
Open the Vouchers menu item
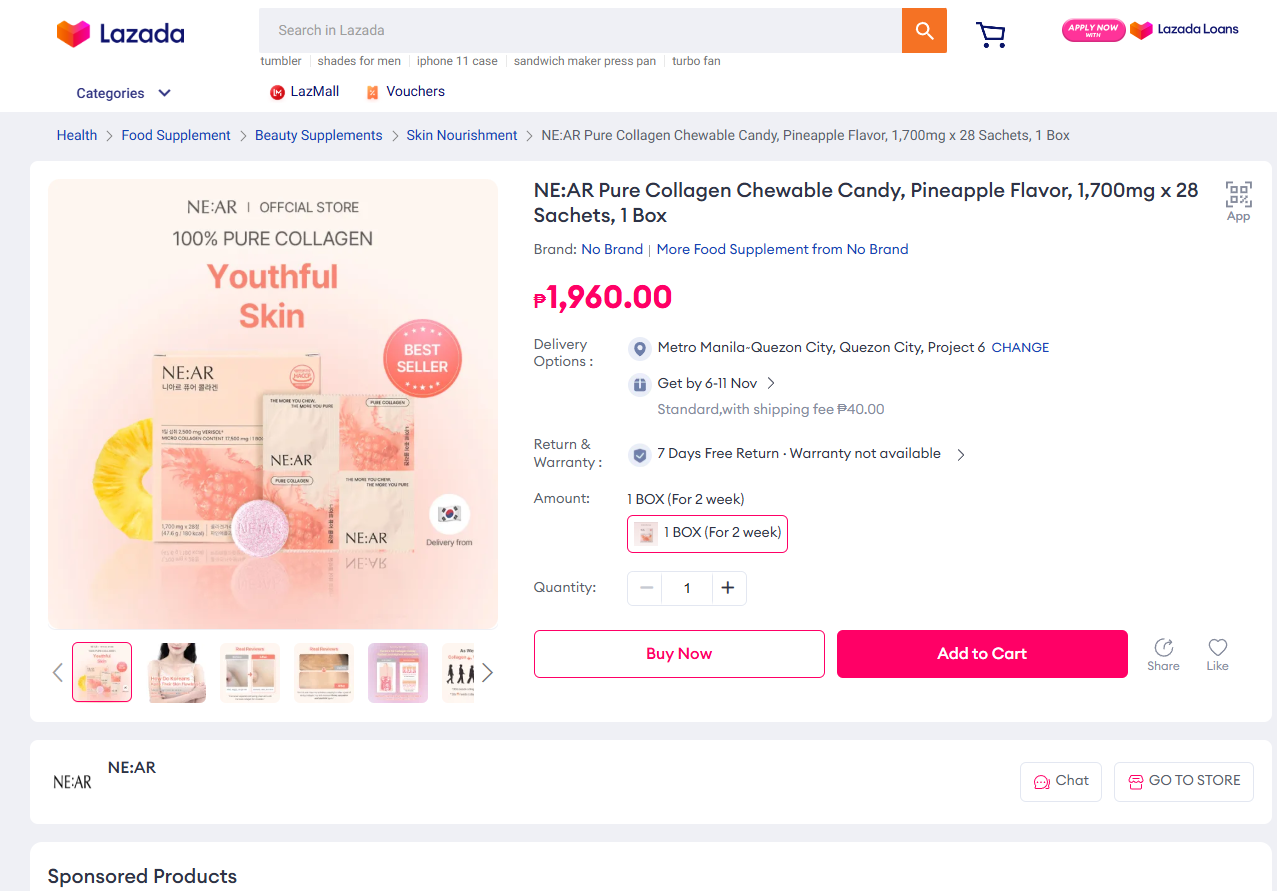pos(405,92)
